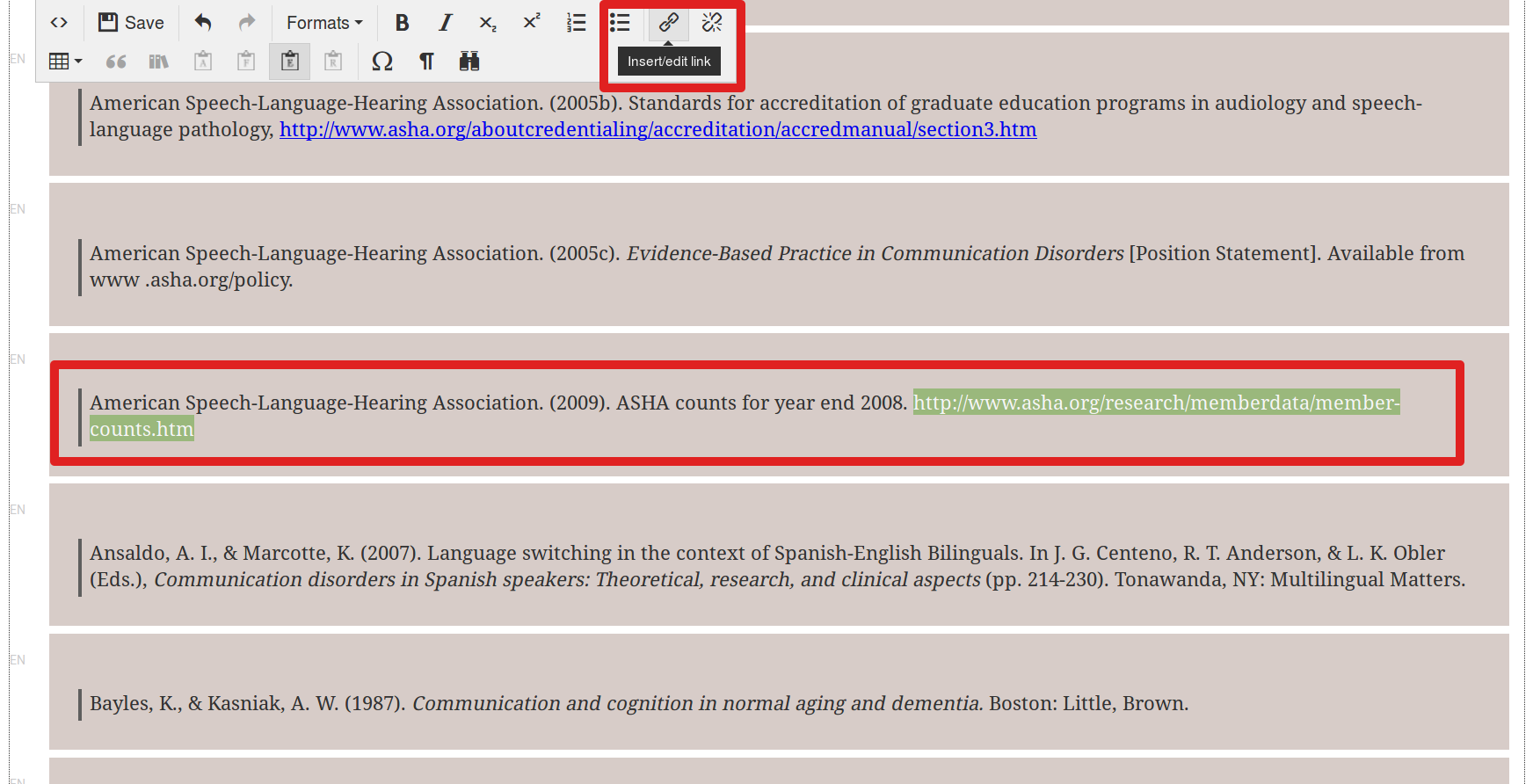Open the source code view

(x=59, y=23)
